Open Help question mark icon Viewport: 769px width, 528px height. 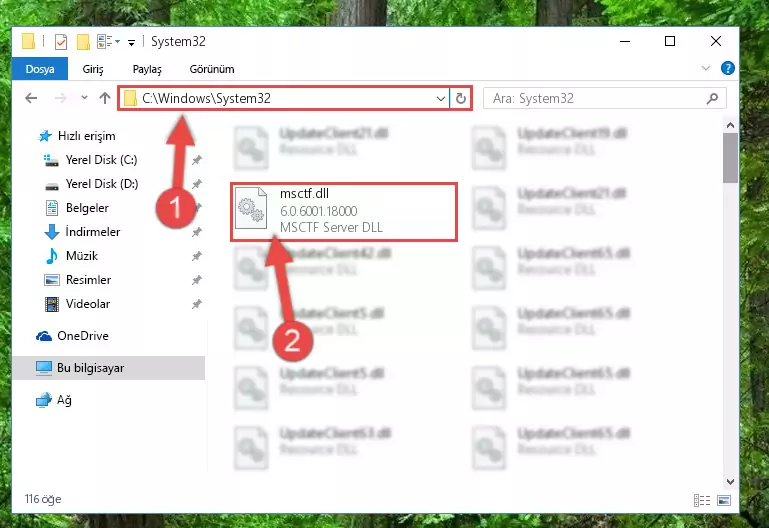click(728, 68)
